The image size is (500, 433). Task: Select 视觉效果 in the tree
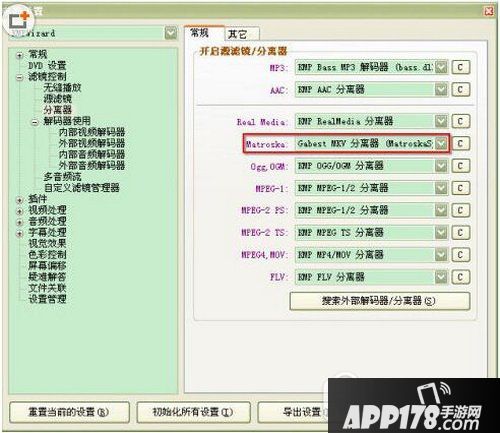(47, 243)
